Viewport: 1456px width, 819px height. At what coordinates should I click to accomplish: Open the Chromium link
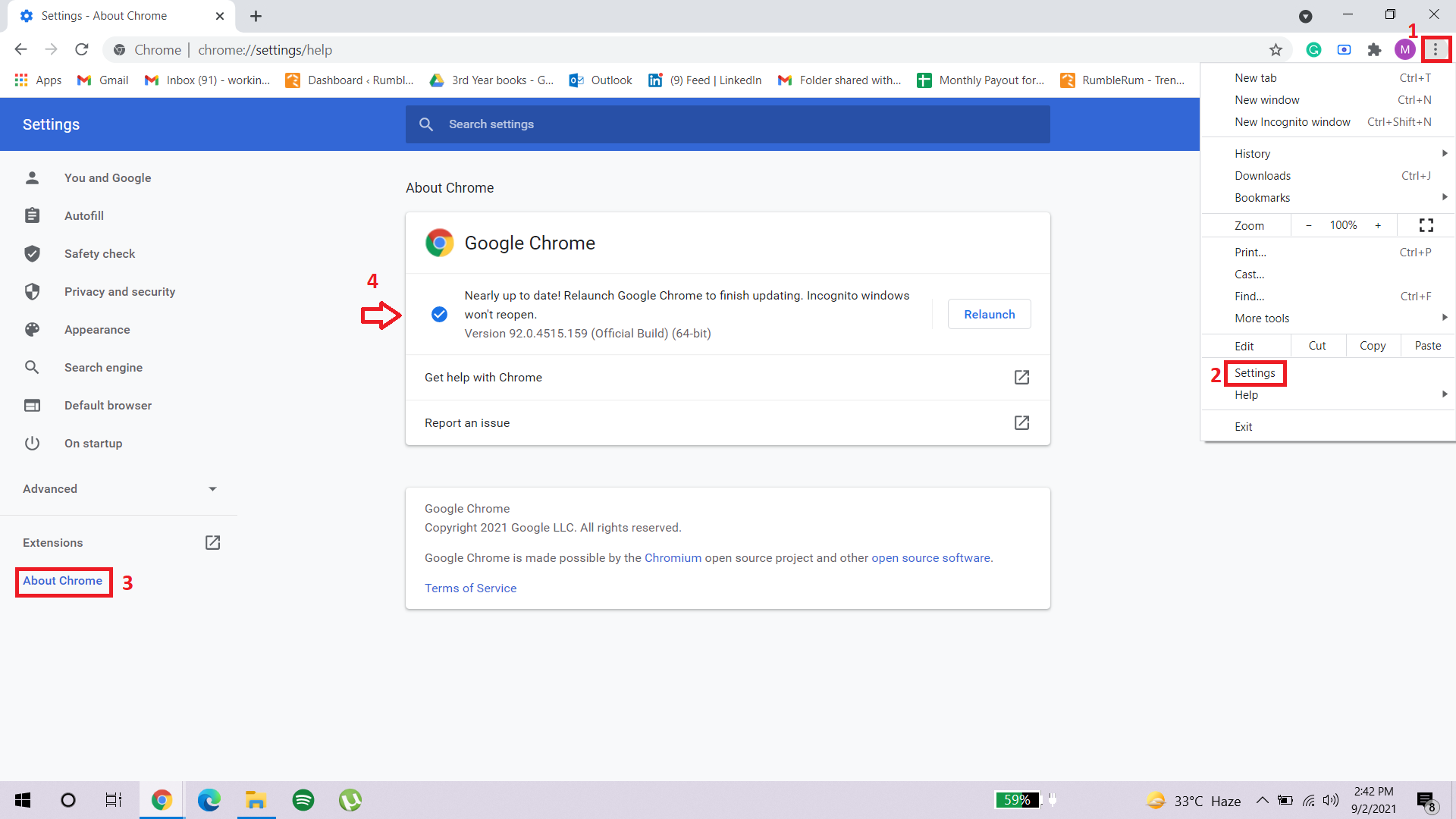673,558
